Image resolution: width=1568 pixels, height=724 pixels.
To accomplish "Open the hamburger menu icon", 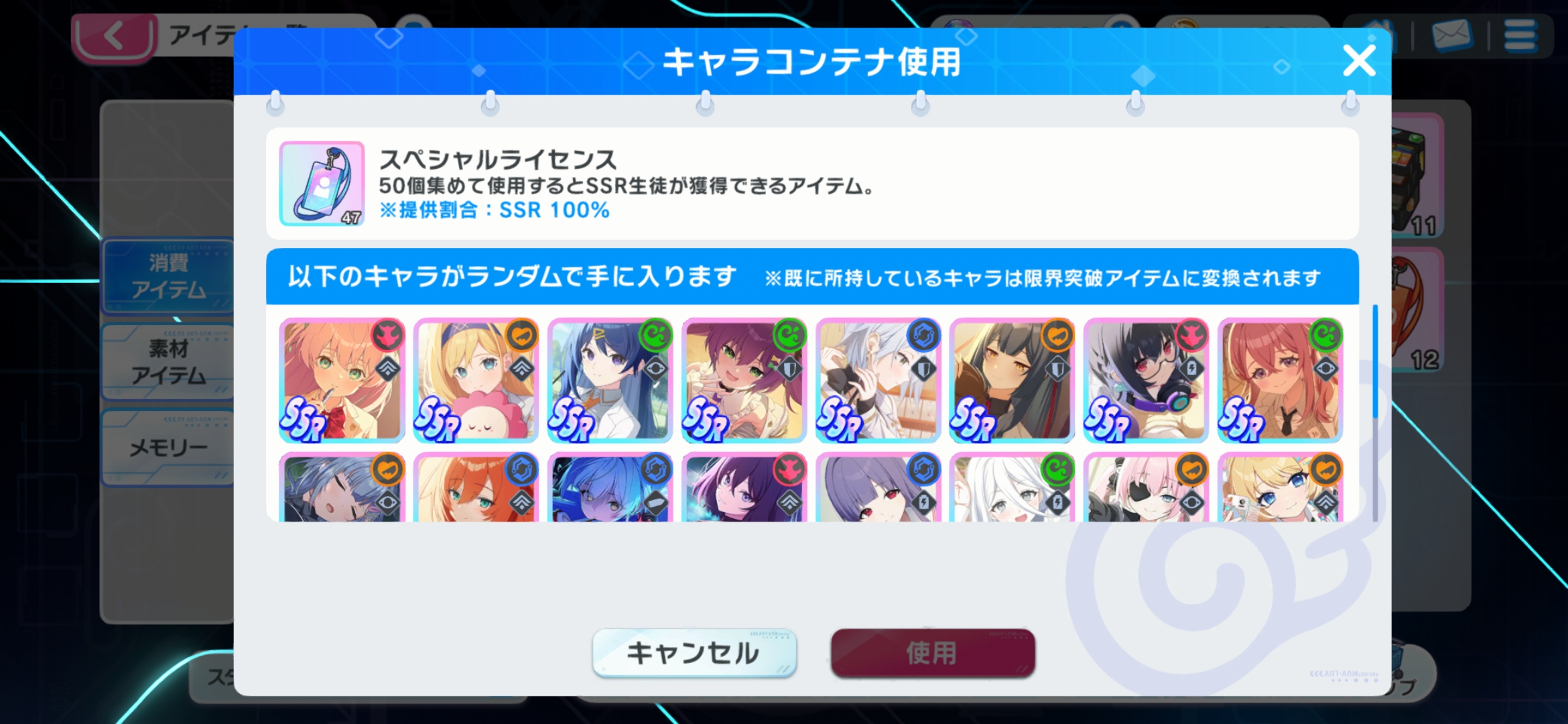I will [1520, 35].
